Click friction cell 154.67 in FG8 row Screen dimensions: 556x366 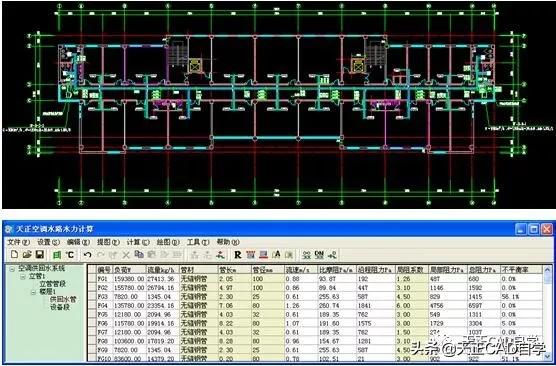(337, 341)
